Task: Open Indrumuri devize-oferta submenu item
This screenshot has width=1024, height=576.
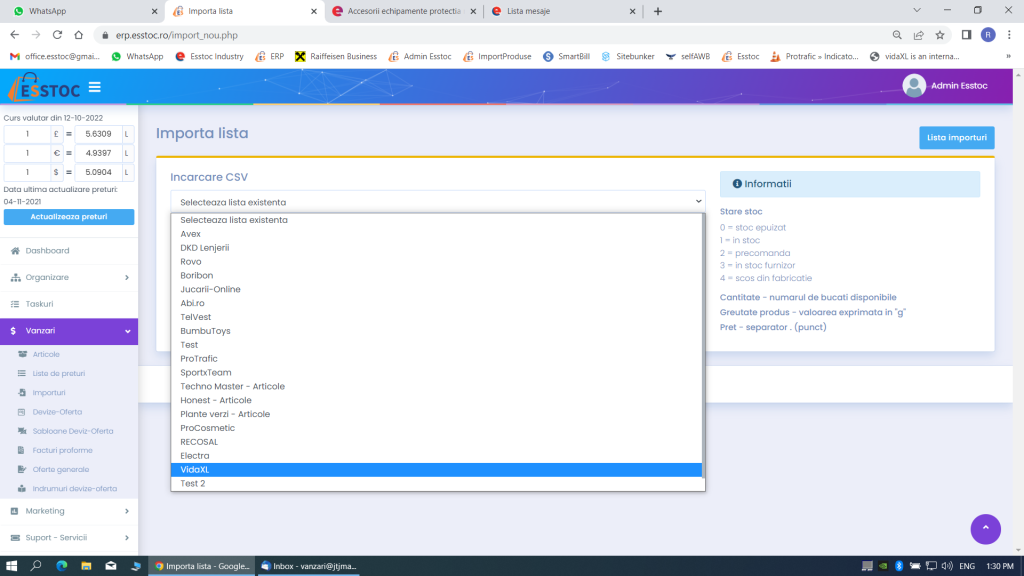Action: coord(74,488)
